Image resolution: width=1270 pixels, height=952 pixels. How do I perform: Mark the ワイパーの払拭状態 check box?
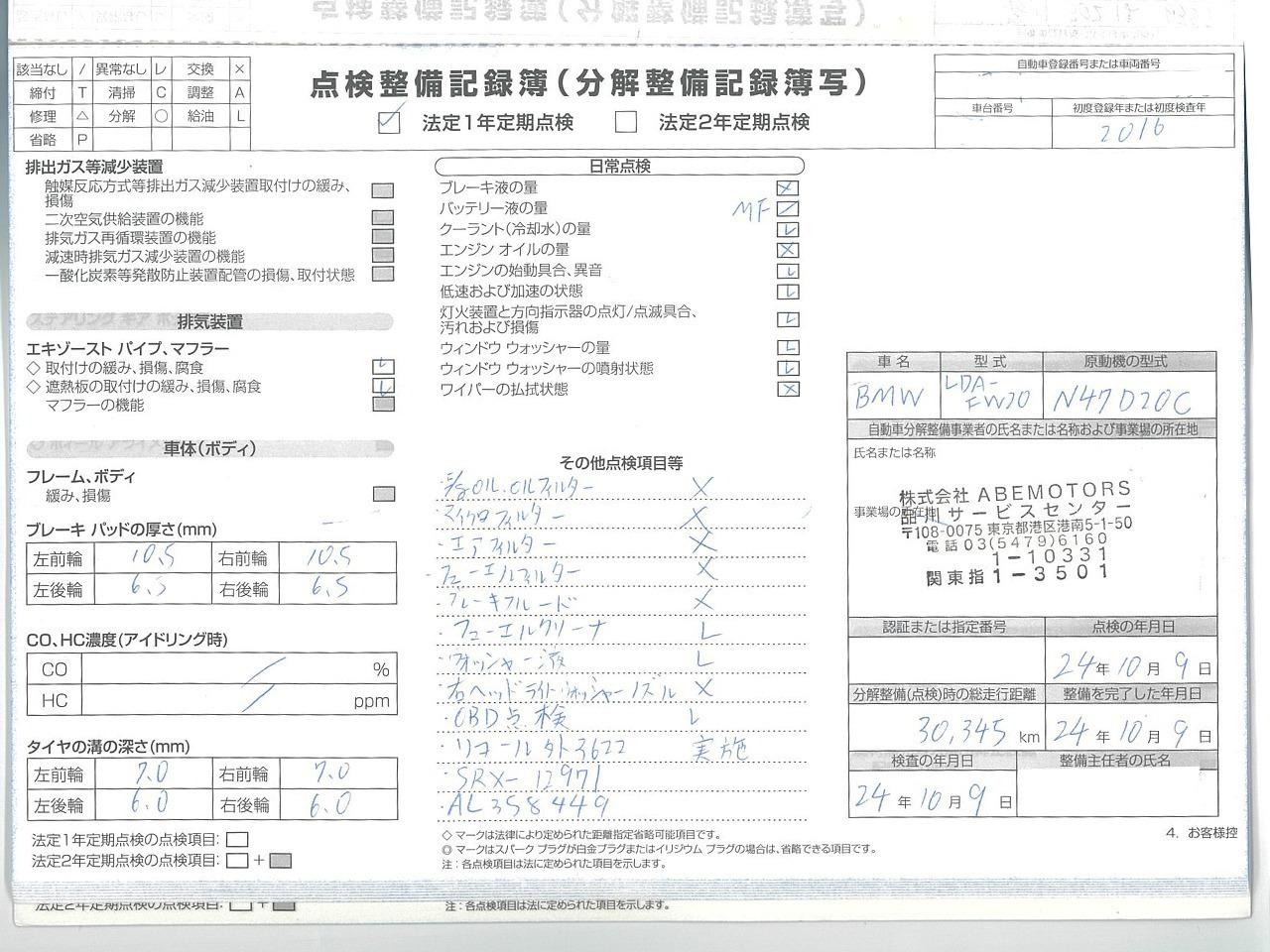pyautogui.click(x=788, y=390)
